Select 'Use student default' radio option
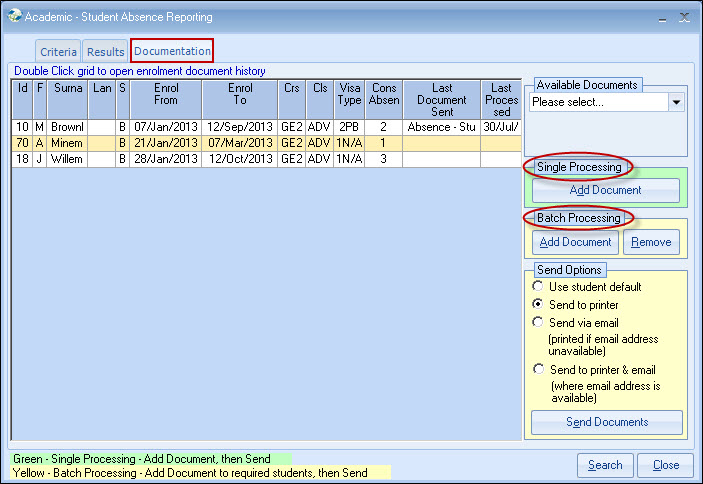Viewport: 703px width, 484px height. (539, 287)
